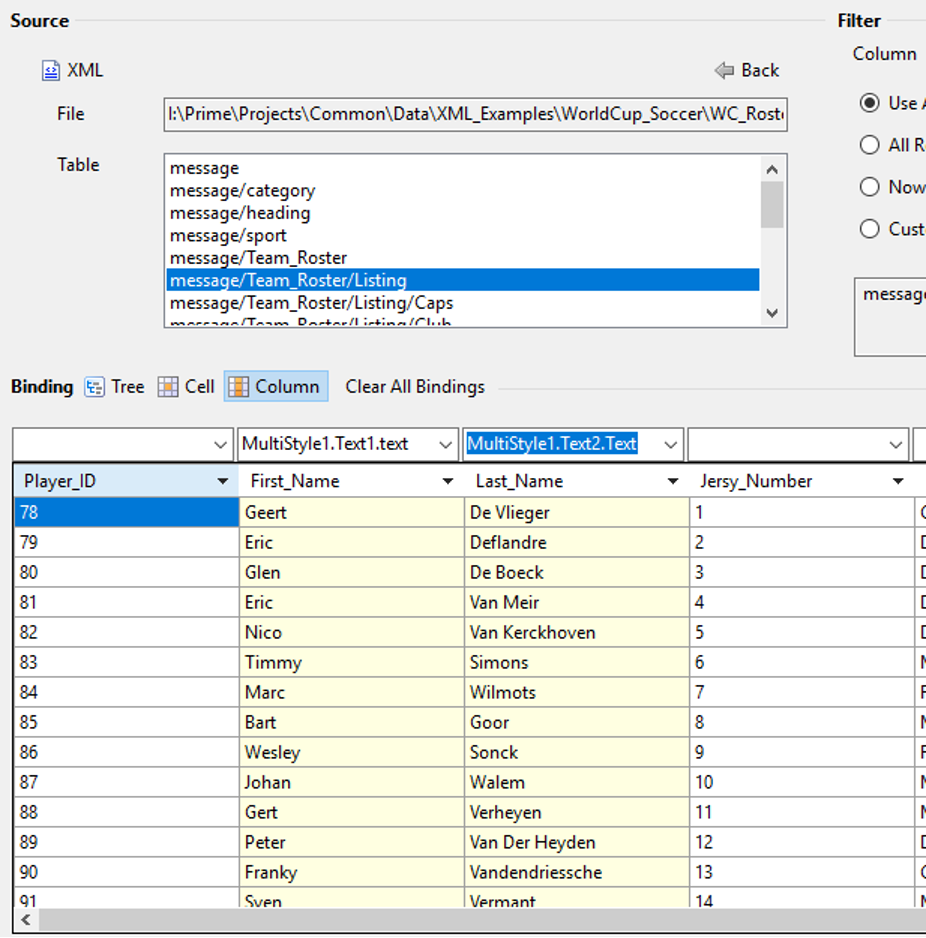Select the Cell binding icon
Screen dimensions: 926x938
pyautogui.click(x=169, y=387)
